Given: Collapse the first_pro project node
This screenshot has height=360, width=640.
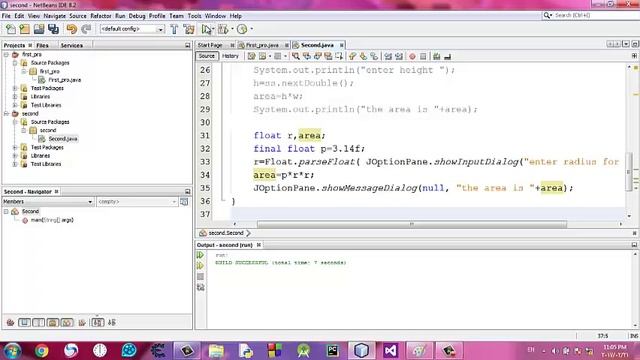Looking at the screenshot, I should tap(6, 54).
